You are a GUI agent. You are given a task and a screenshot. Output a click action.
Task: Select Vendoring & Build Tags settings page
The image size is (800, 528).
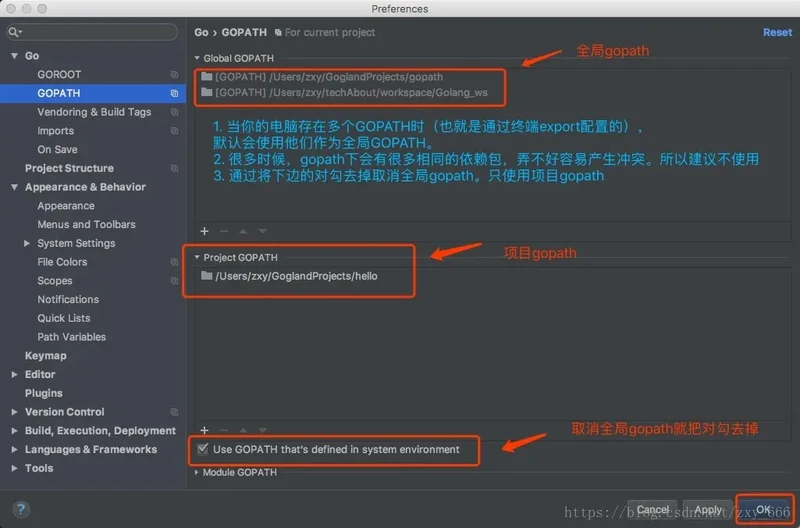[94, 112]
